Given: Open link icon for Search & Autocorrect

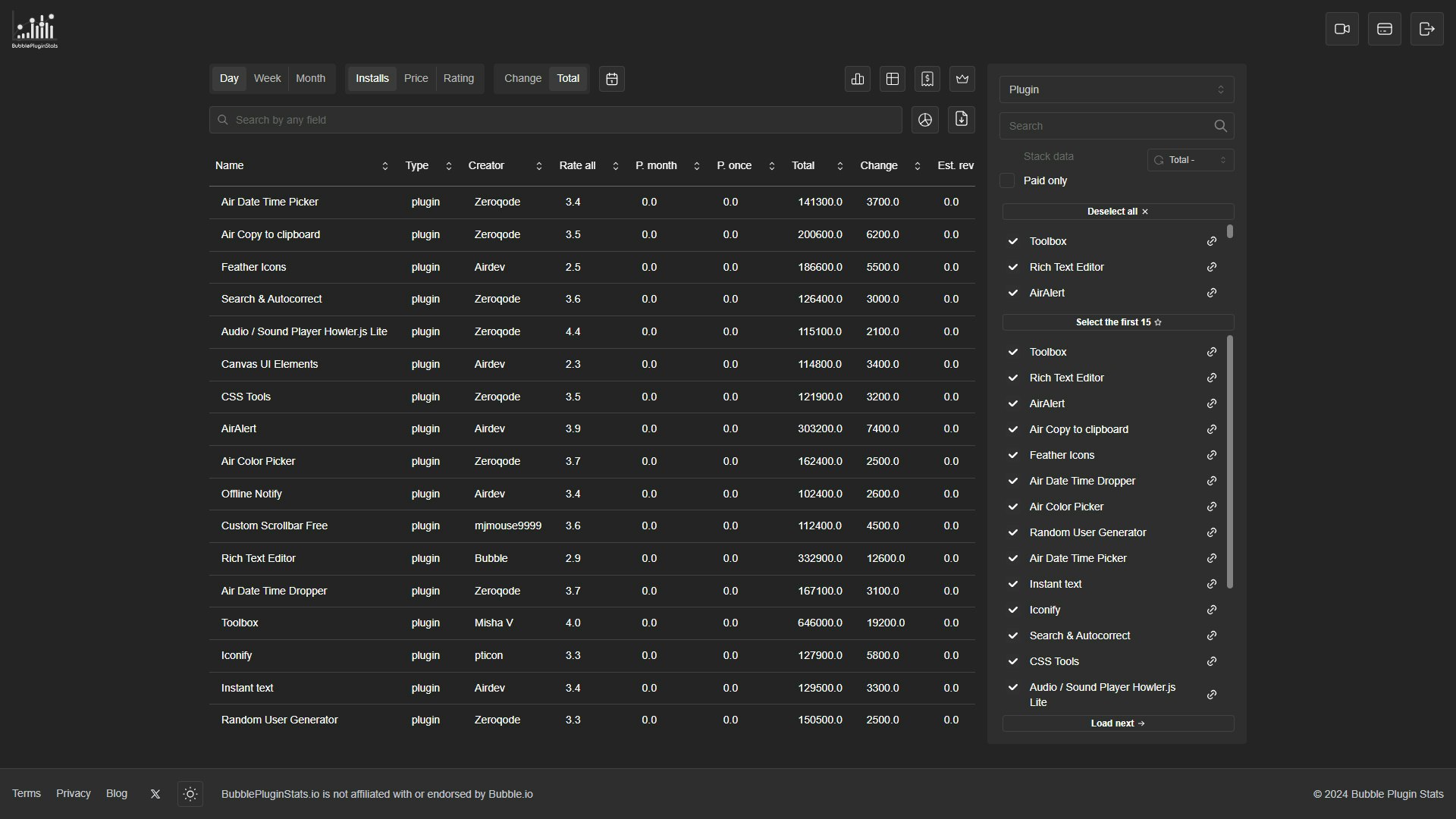Looking at the screenshot, I should point(1212,635).
